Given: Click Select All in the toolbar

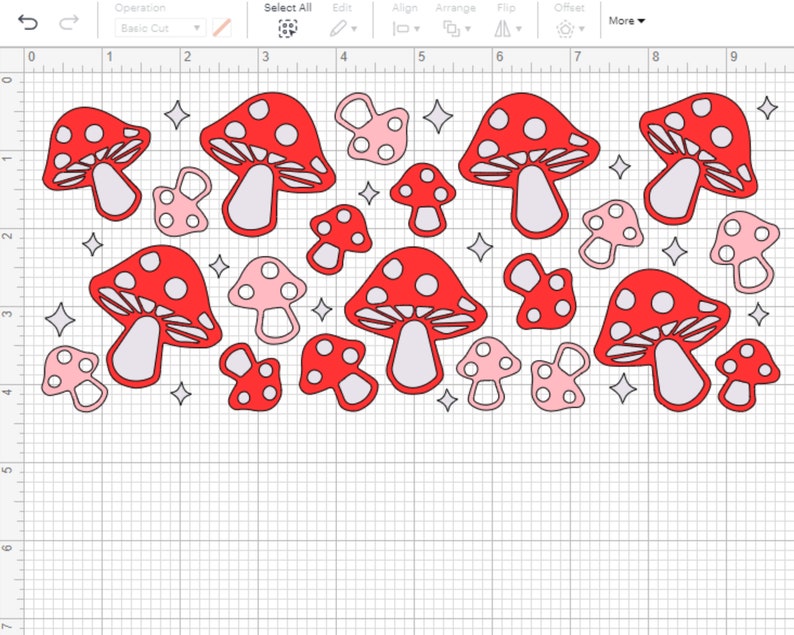Looking at the screenshot, I should 287,20.
